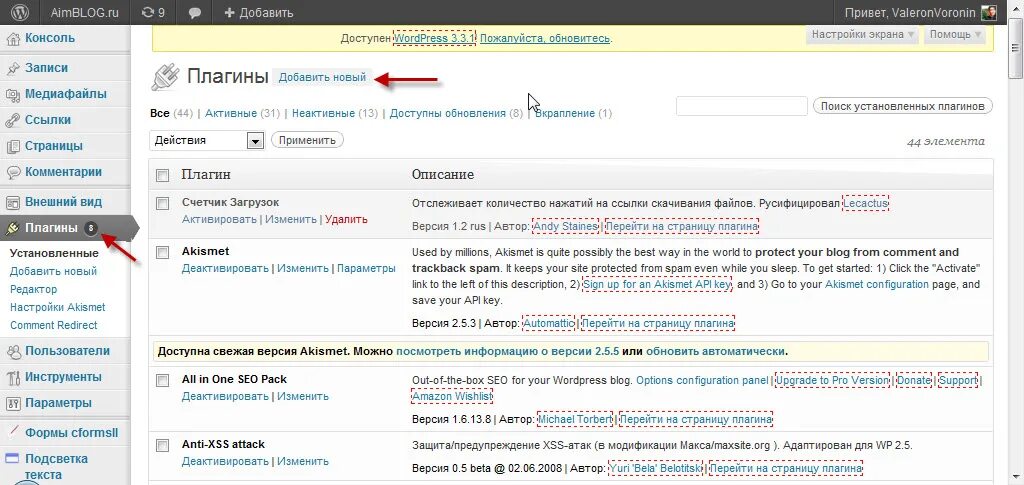Click the Внешний вид icon
This screenshot has height=485, width=1024.
pos(12,202)
